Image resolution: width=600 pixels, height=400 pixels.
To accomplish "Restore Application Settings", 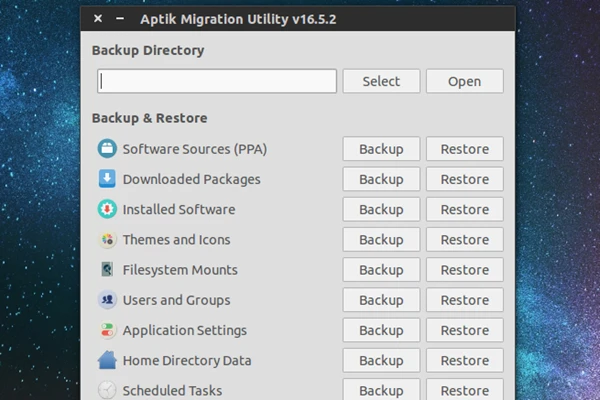I will coord(465,330).
